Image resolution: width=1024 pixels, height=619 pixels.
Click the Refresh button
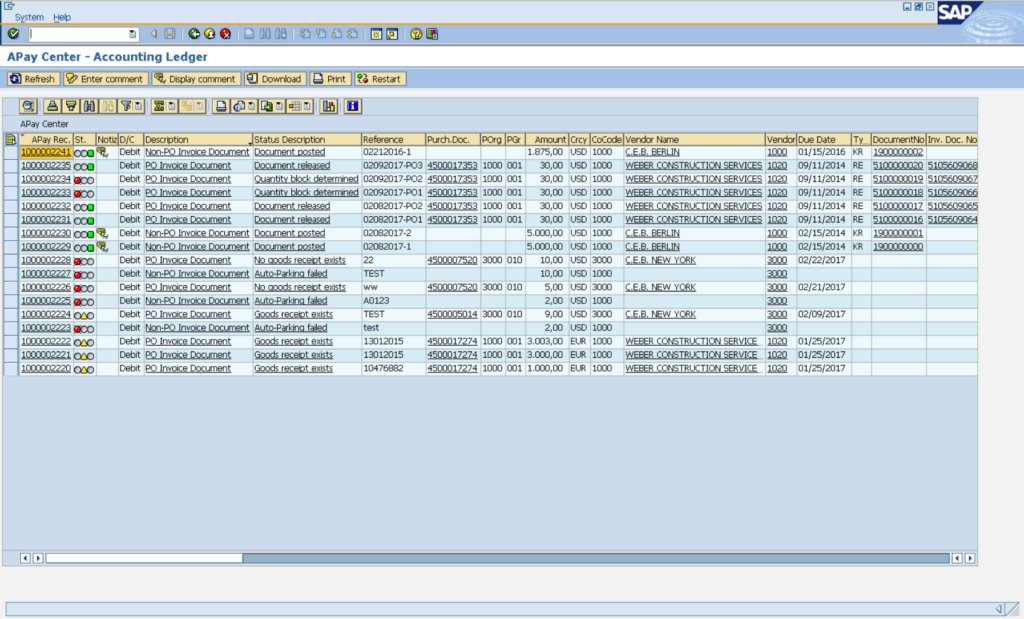pos(33,79)
